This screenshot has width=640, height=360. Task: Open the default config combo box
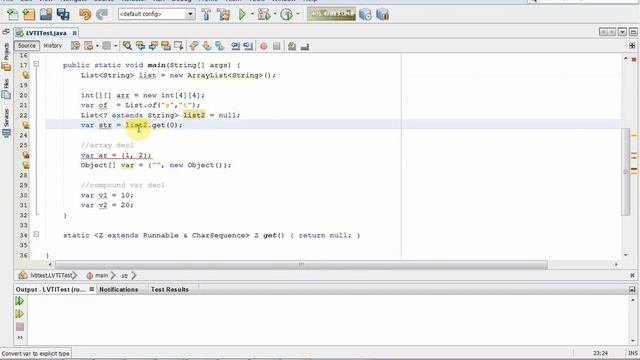[x=156, y=14]
